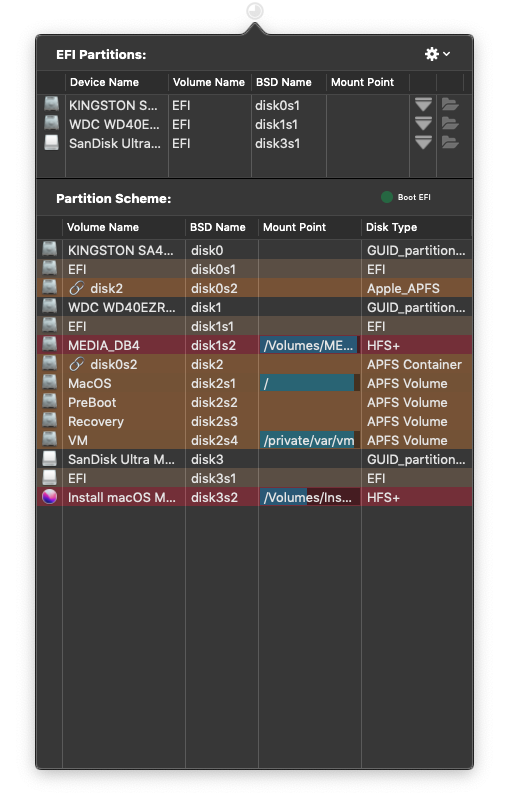Image resolution: width=509 pixels, height=809 pixels.
Task: Open SanDisk Ultra EFI folder icon
Action: [450, 143]
